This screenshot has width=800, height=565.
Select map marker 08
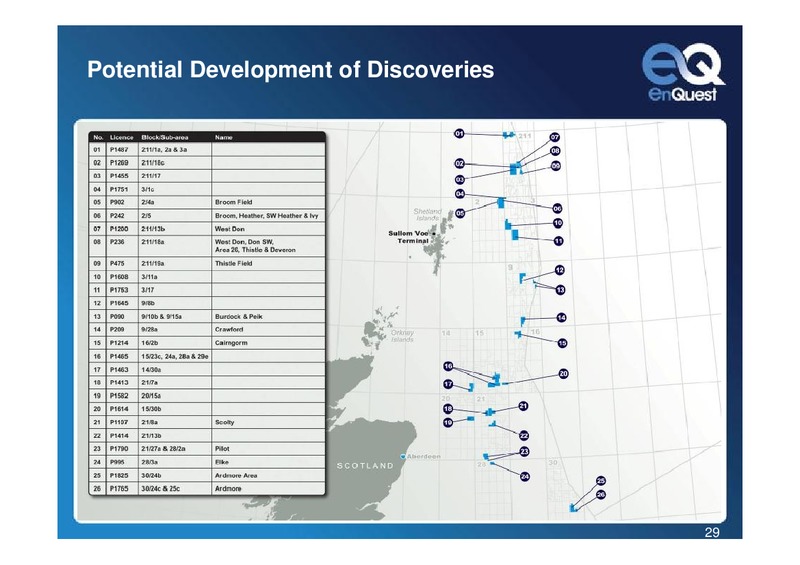[556, 151]
